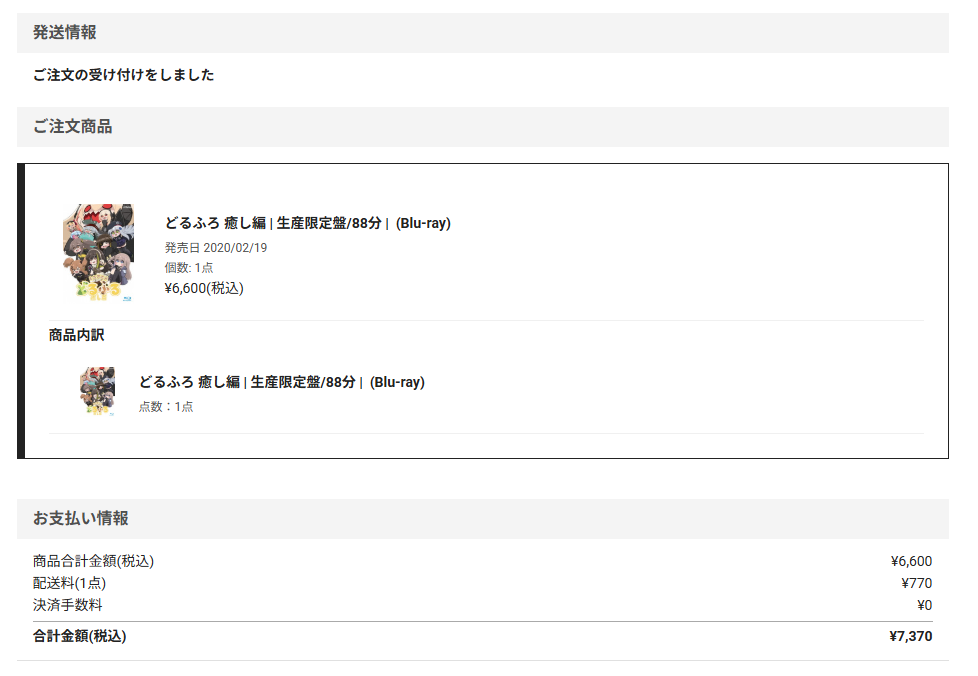This screenshot has width=978, height=676.
Task: Click the ご注文商品 section header
Action: click(72, 127)
